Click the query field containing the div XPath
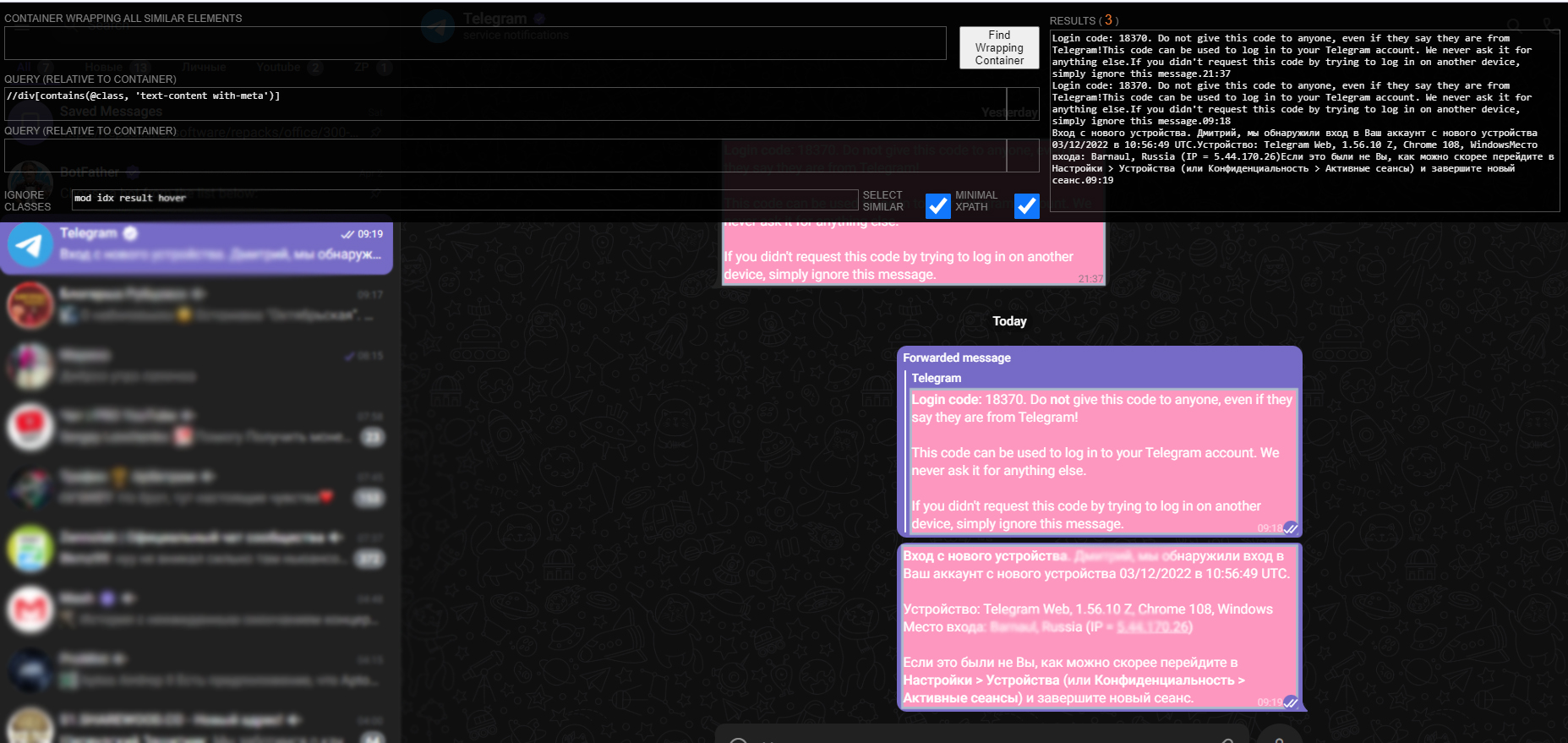This screenshot has width=1568, height=743. pyautogui.click(x=505, y=104)
